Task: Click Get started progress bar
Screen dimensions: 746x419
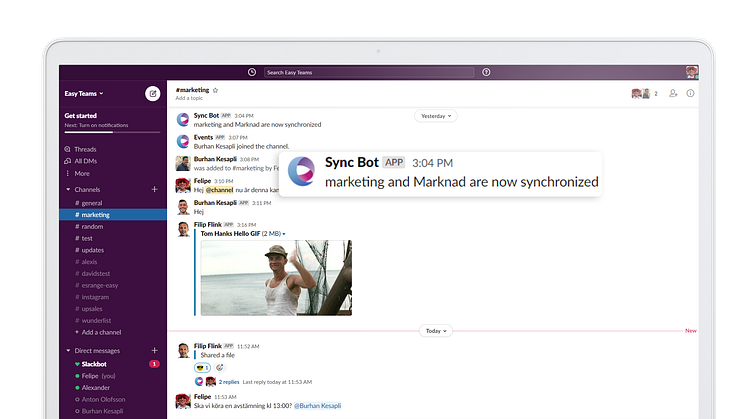Action: 112,132
